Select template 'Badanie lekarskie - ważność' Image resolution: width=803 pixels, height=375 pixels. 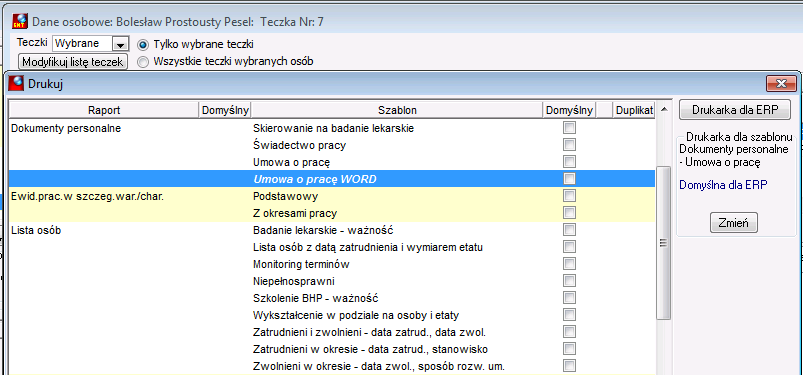tap(323, 230)
